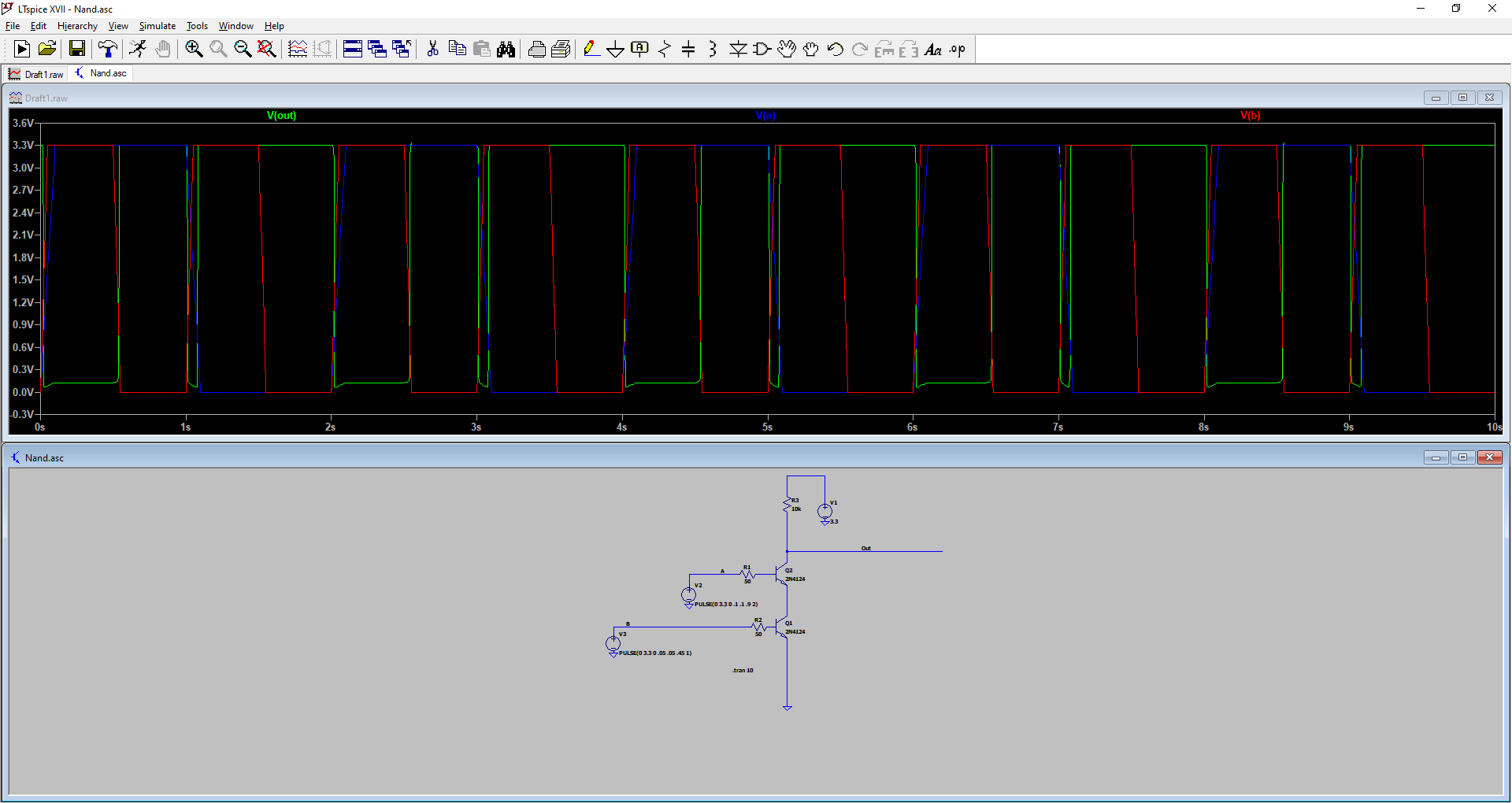
Task: Save the schematic with the floppy disk icon
Action: click(76, 49)
